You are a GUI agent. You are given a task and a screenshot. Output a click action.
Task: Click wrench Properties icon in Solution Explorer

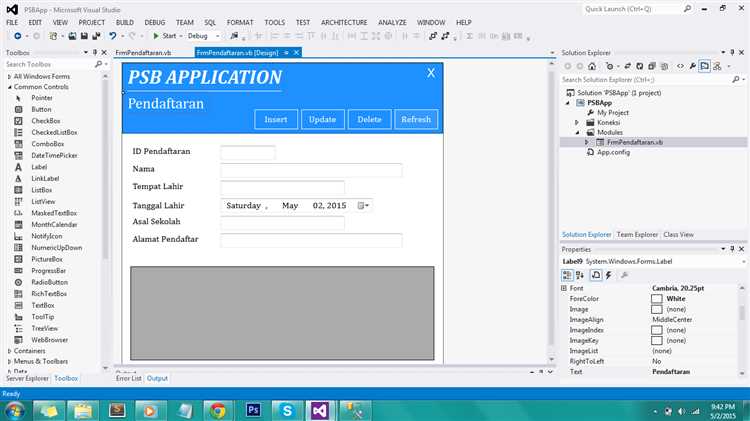(x=693, y=66)
